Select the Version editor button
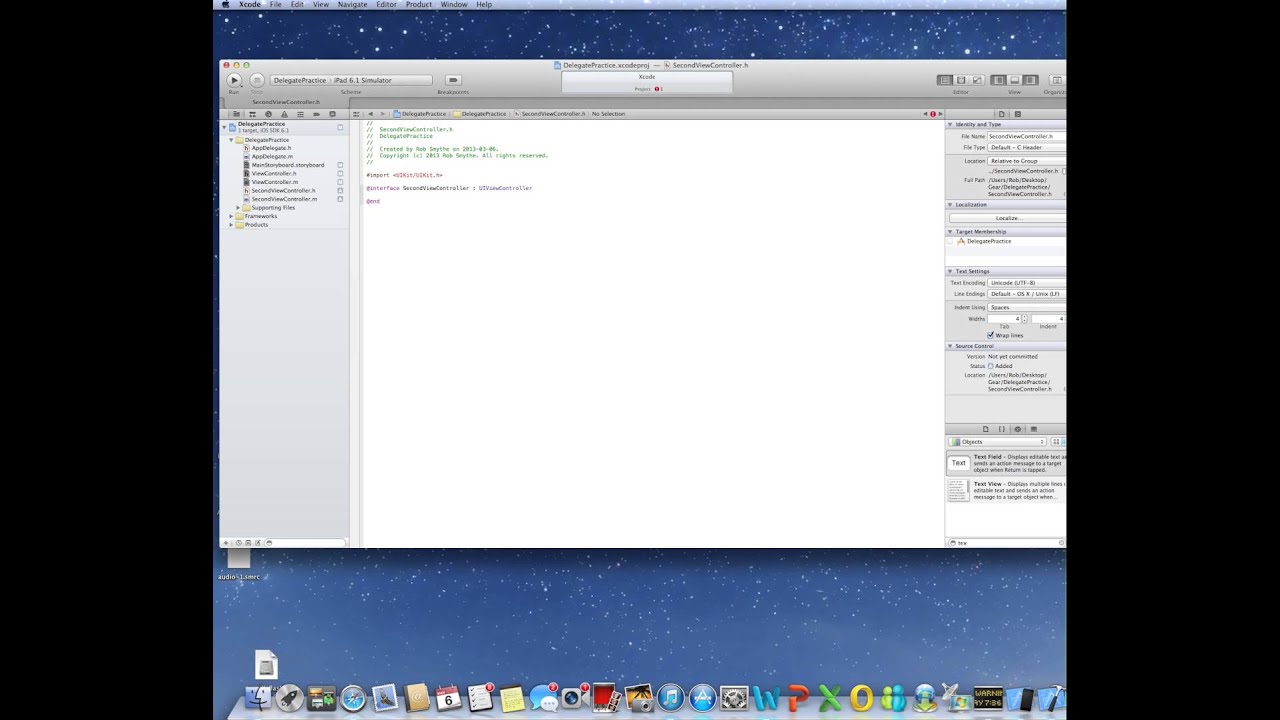The height and width of the screenshot is (720, 1280). (x=977, y=80)
